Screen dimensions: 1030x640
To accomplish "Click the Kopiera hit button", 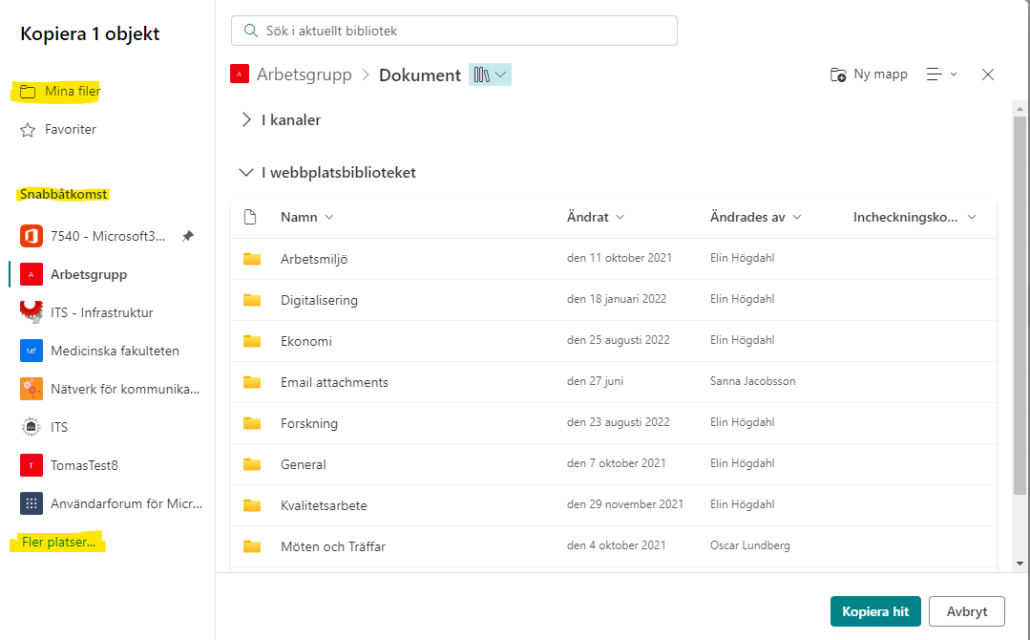I will [876, 611].
